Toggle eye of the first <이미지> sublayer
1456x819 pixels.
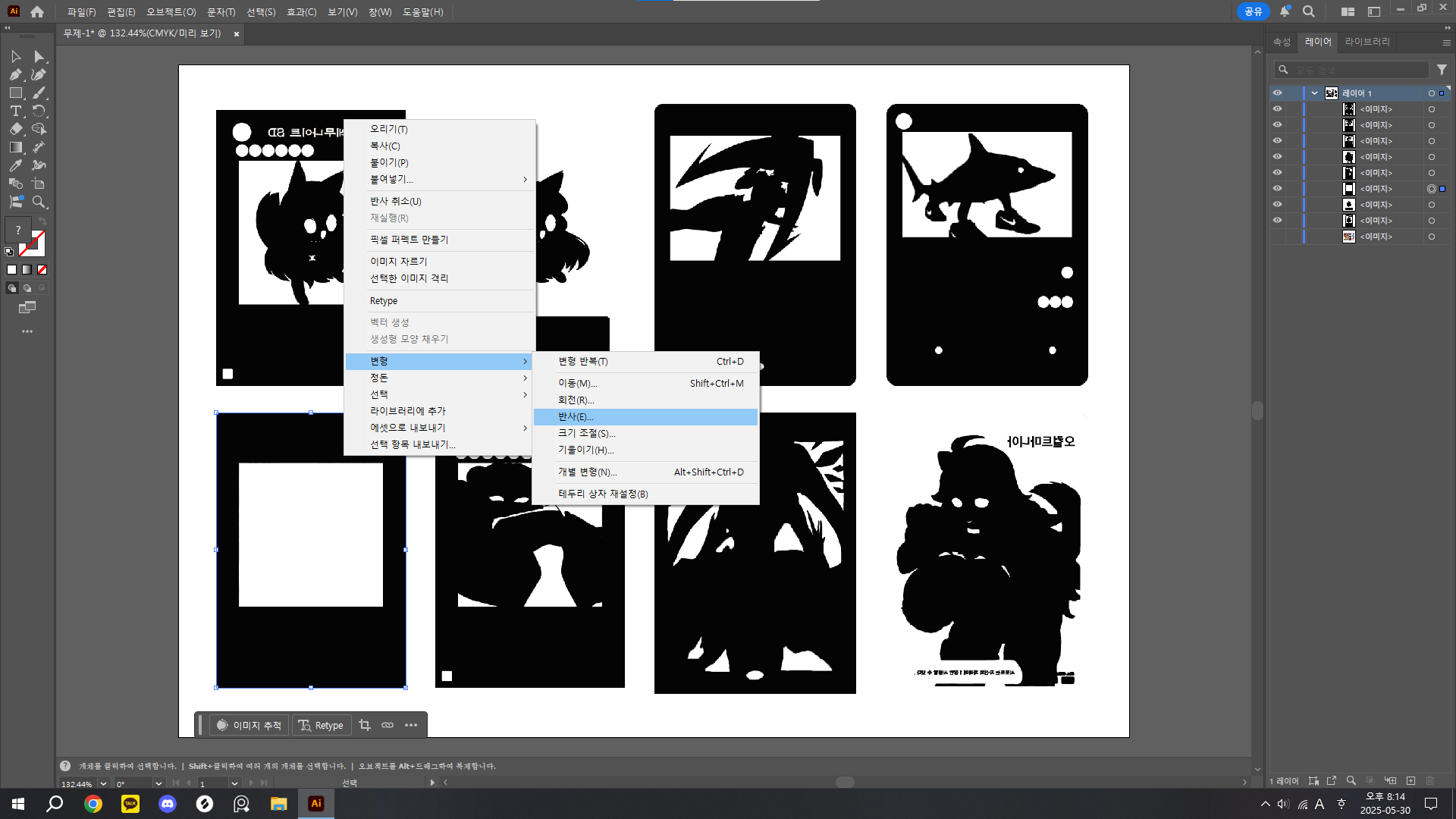(1278, 109)
